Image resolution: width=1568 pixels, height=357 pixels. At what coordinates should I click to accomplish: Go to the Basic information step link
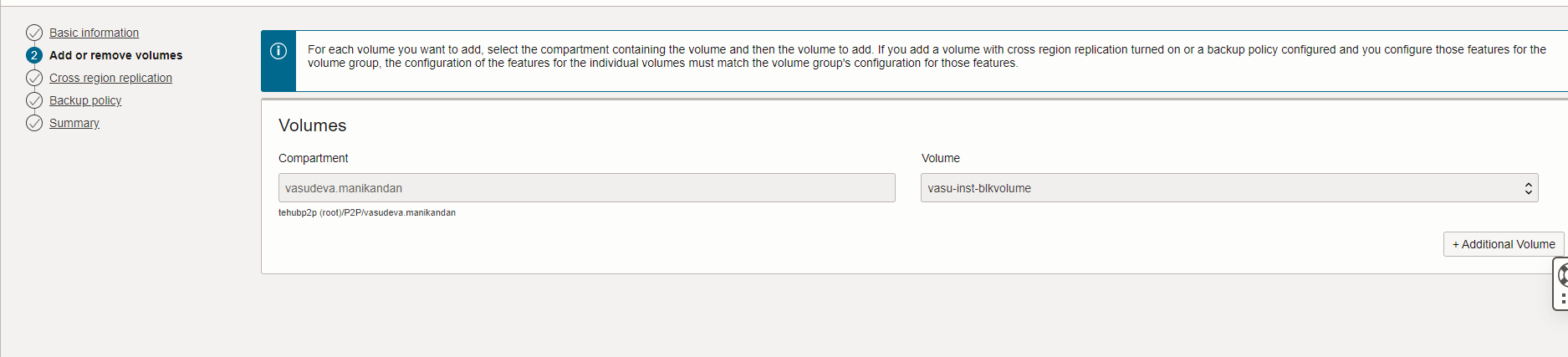[x=94, y=33]
